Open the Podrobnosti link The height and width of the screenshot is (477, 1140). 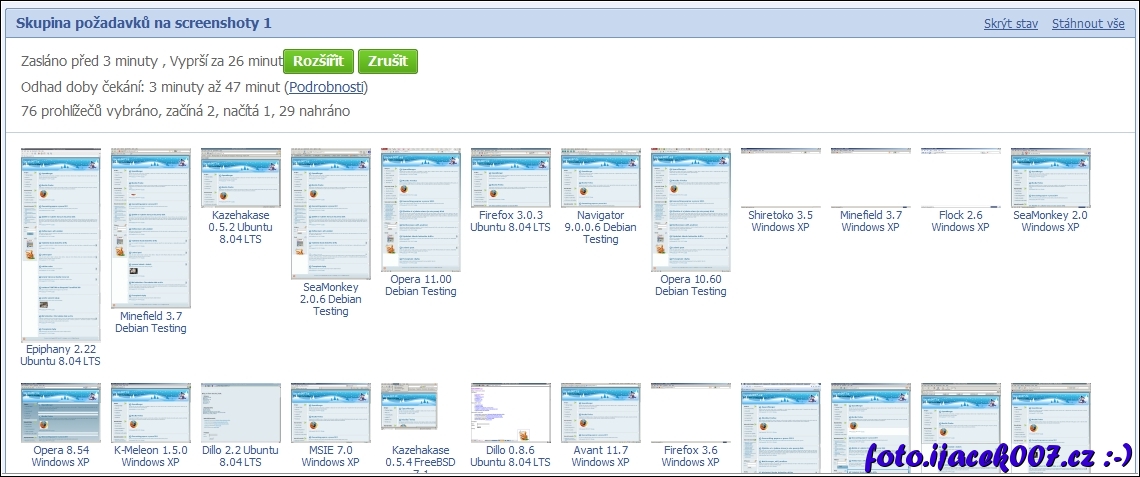326,87
